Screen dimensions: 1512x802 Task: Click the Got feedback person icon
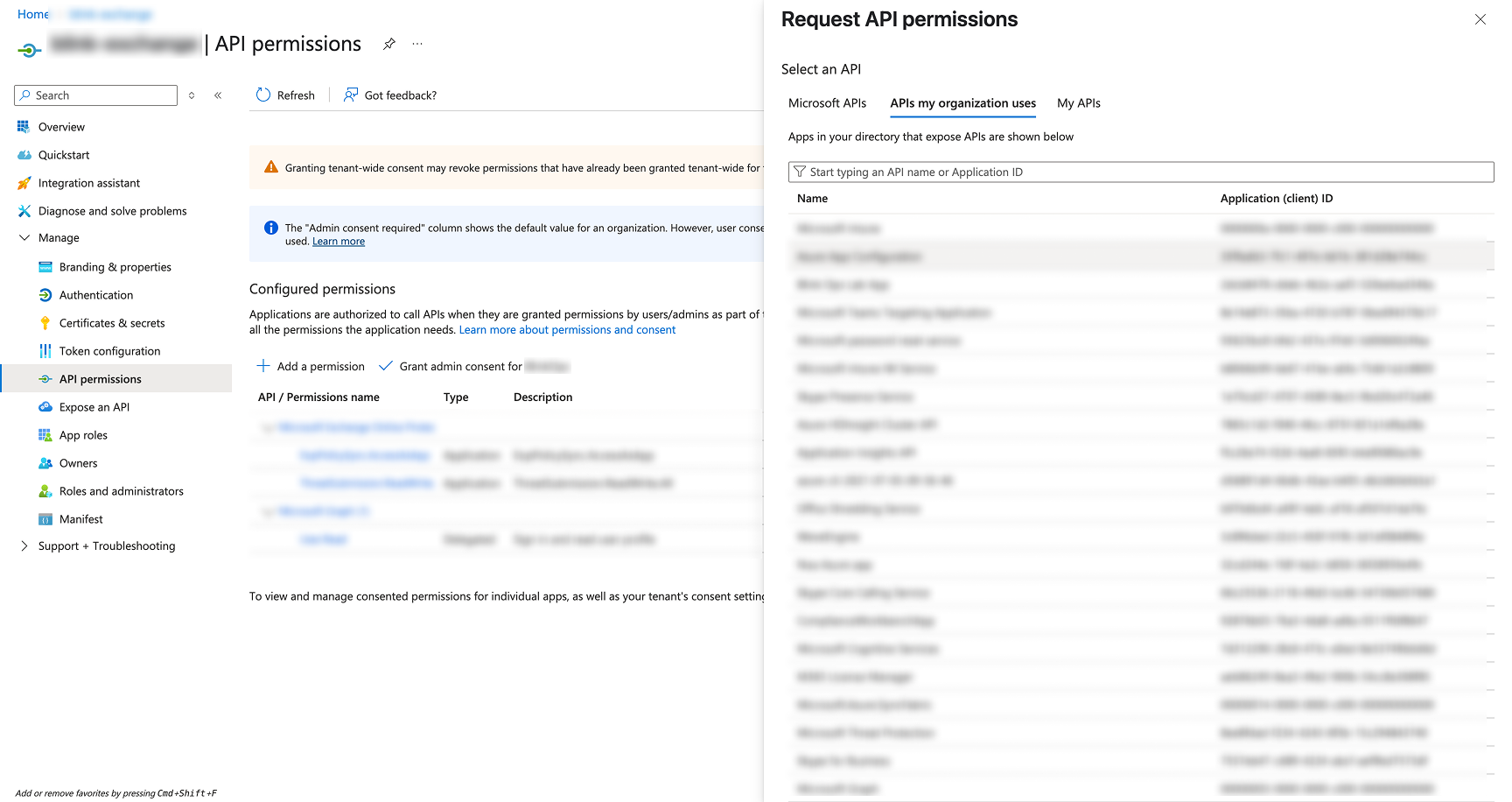pos(351,95)
